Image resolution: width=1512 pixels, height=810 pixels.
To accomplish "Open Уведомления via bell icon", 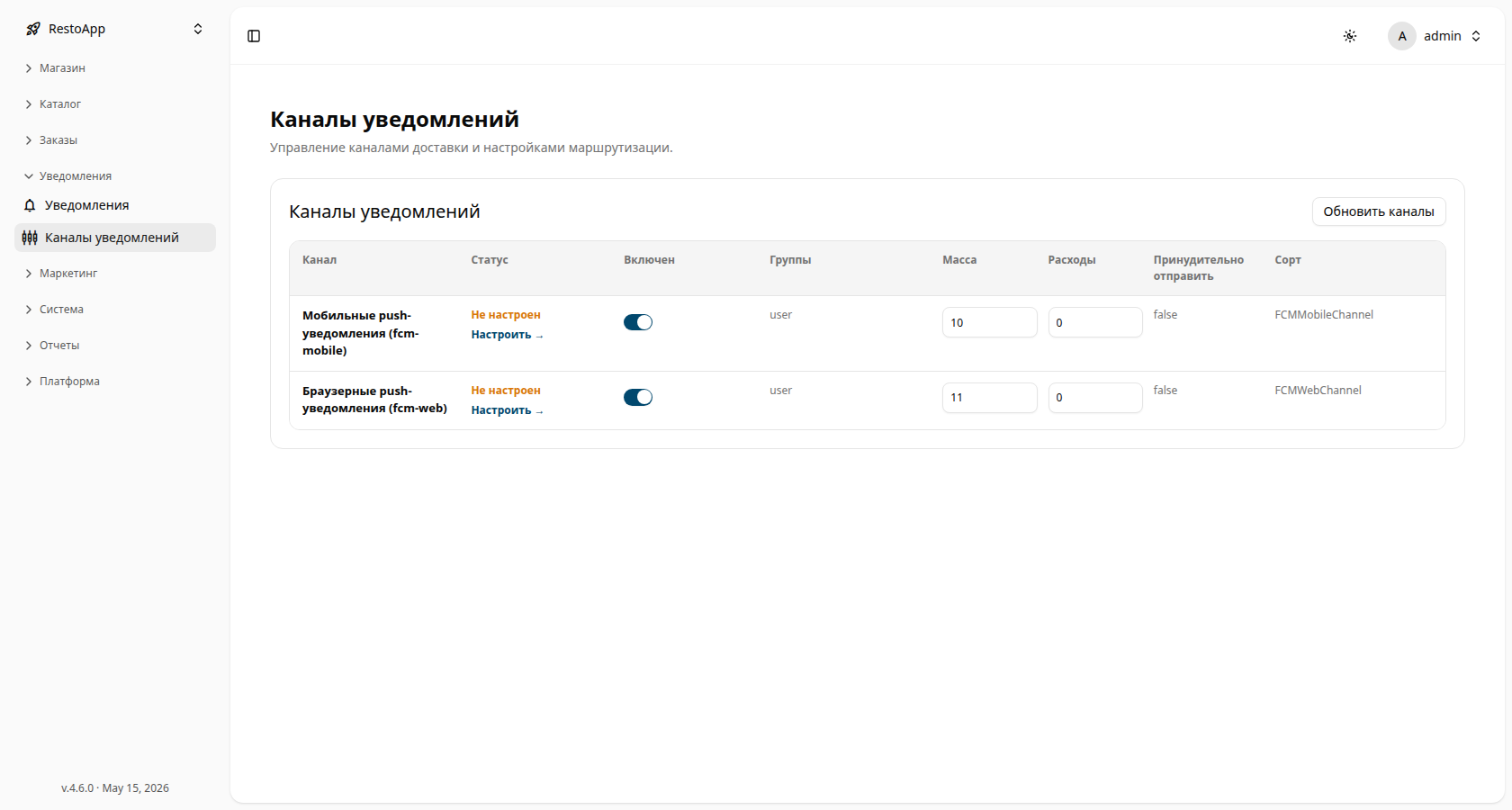I will (30, 205).
